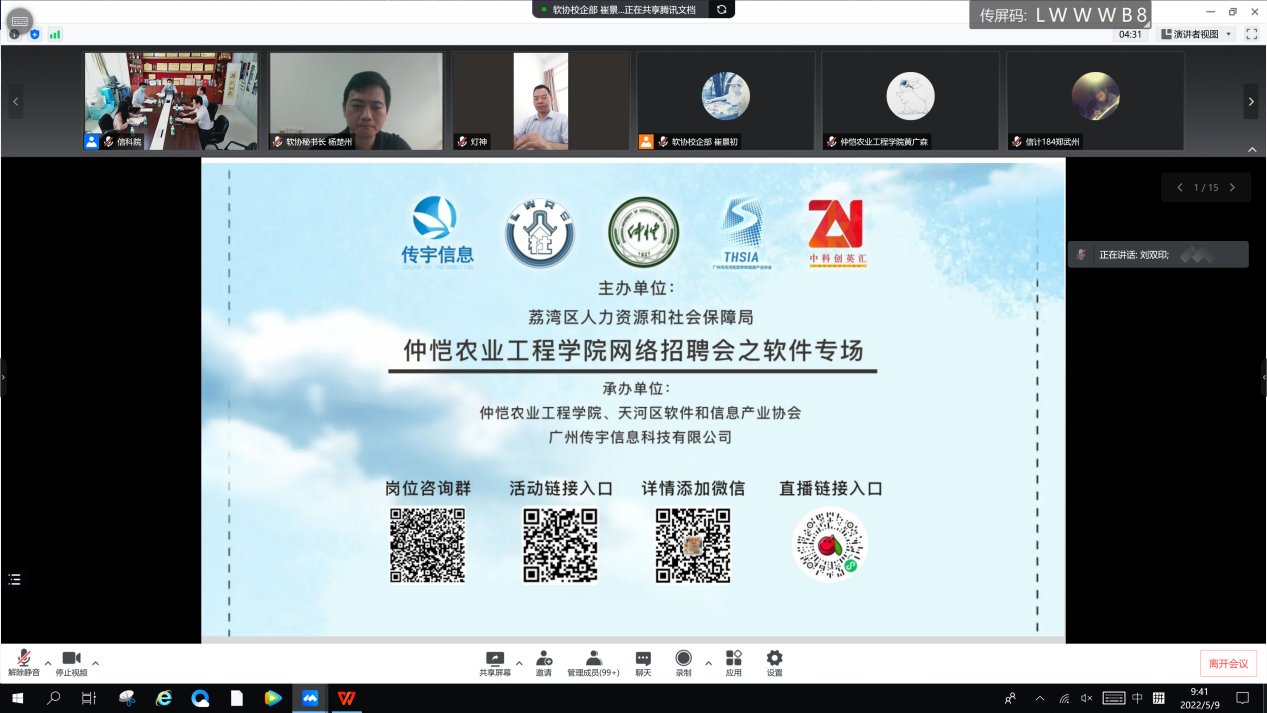Click the refresh icon beside sharing notice
1267x713 pixels.
coord(721,9)
